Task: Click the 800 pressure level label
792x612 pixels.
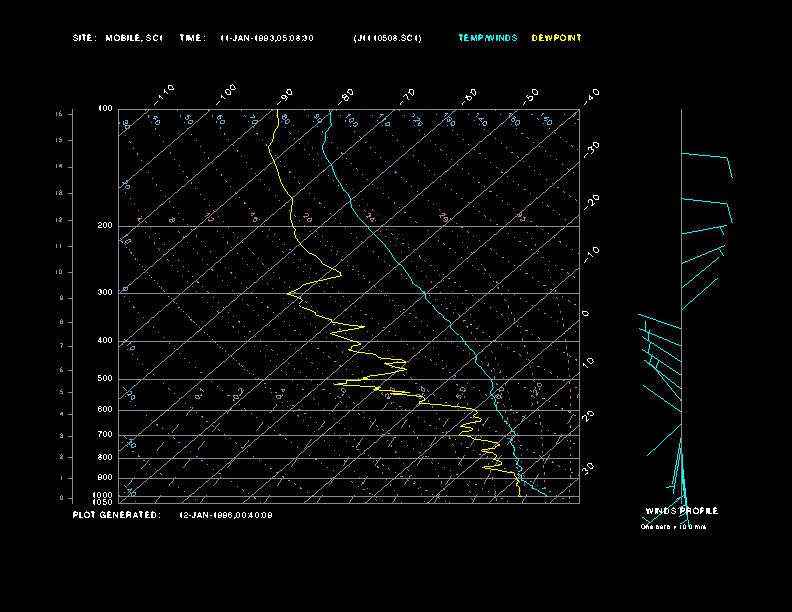Action: (105, 457)
